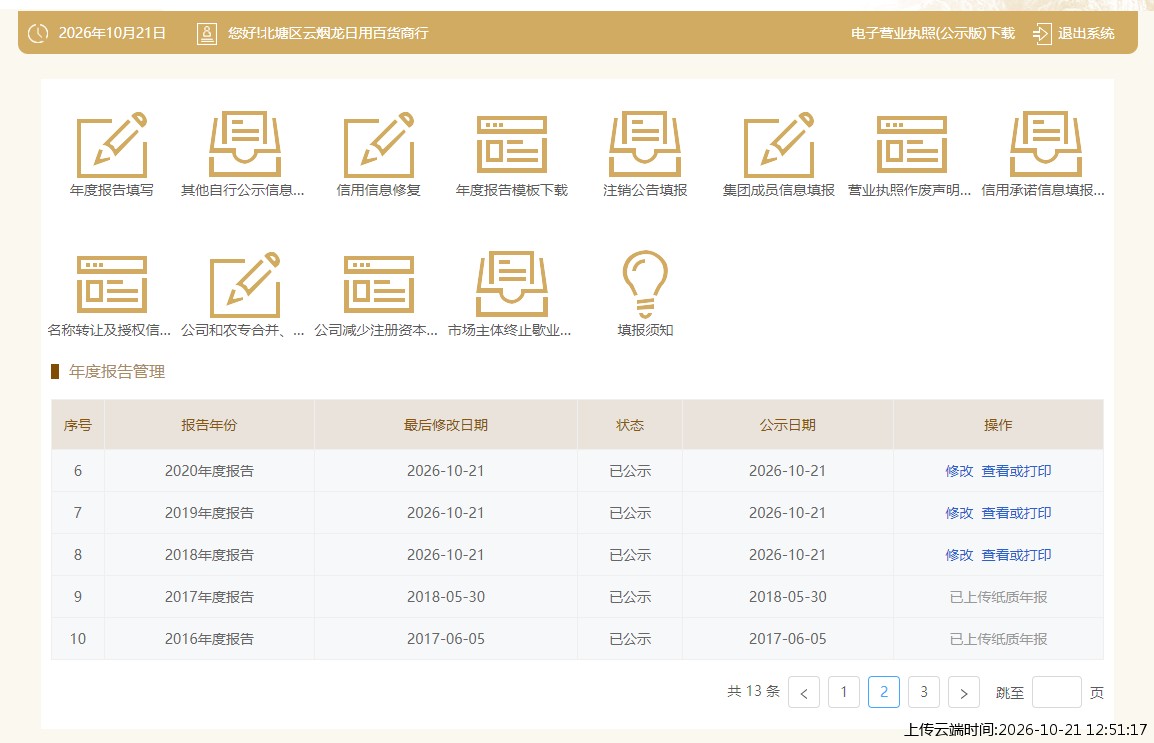Screen dimensions: 1154x743
Task: Open the 信用信息修复 icon
Action: click(x=378, y=145)
